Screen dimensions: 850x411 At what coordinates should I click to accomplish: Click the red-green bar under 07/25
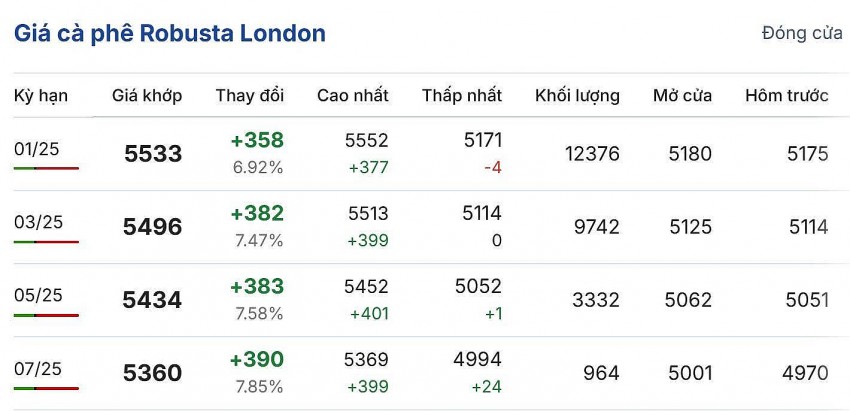click(x=46, y=387)
